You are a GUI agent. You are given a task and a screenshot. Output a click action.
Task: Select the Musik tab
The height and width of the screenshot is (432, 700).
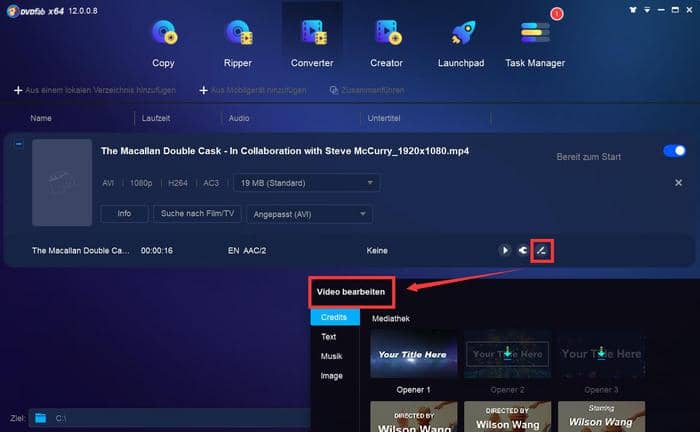tap(332, 356)
